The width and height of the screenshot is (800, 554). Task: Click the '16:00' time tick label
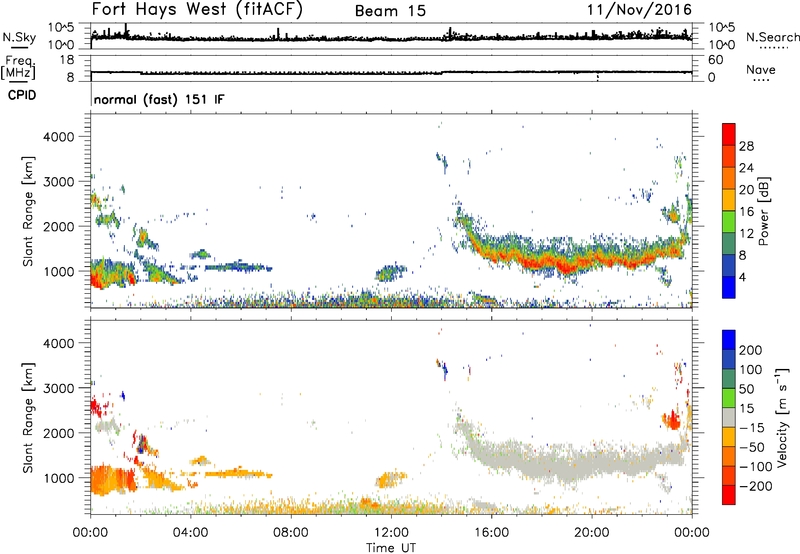491,533
